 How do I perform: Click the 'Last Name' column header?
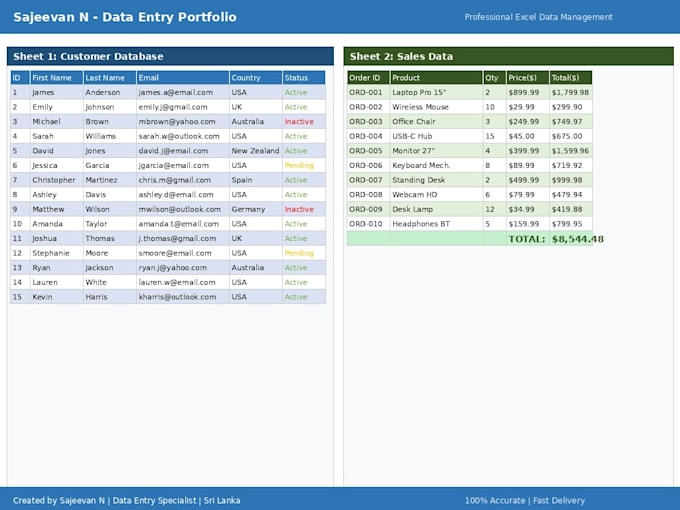(x=109, y=78)
